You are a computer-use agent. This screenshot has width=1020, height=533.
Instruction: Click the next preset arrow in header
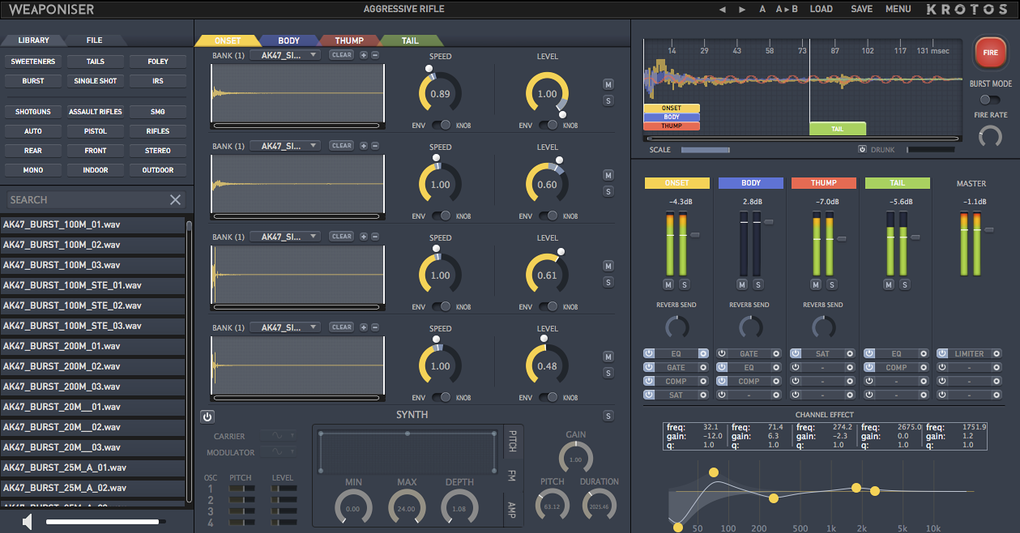pyautogui.click(x=742, y=9)
